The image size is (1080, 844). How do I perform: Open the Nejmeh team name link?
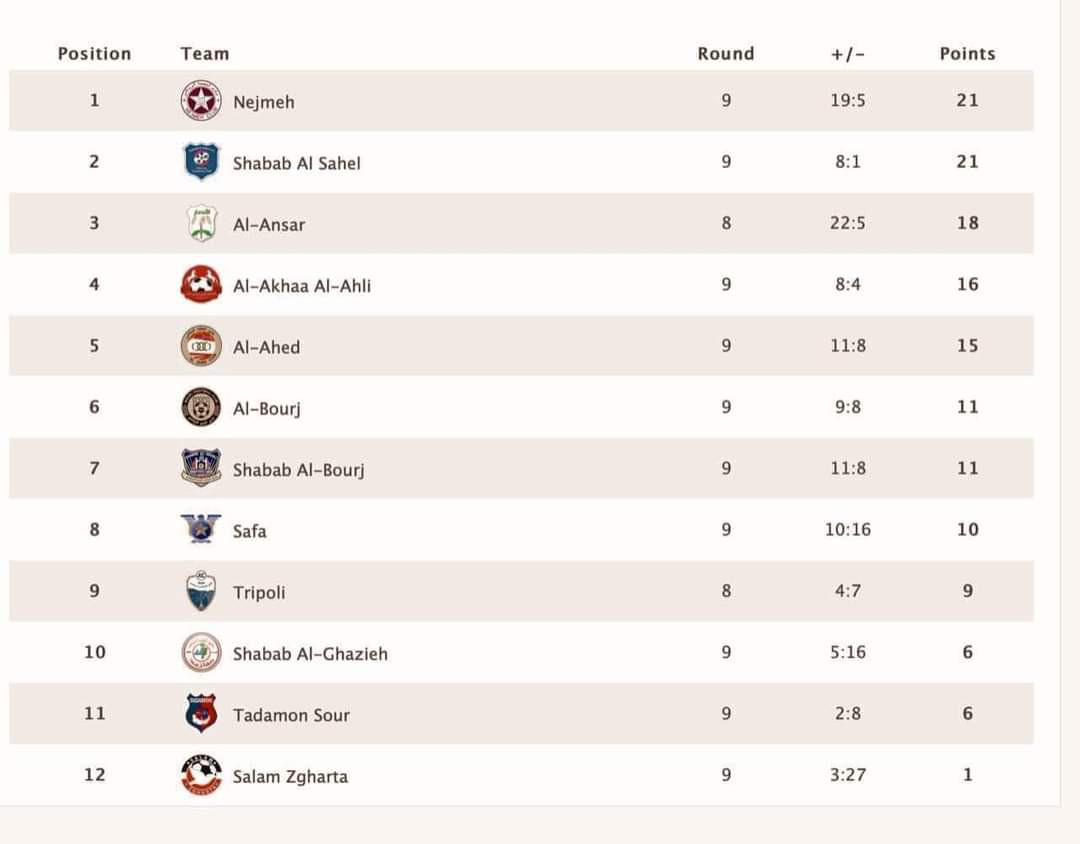click(263, 102)
